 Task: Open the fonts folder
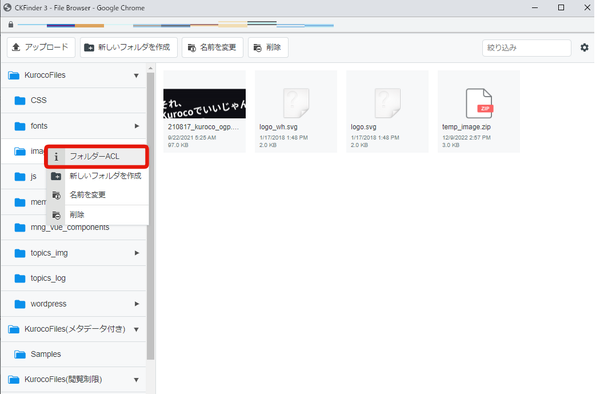click(74, 126)
